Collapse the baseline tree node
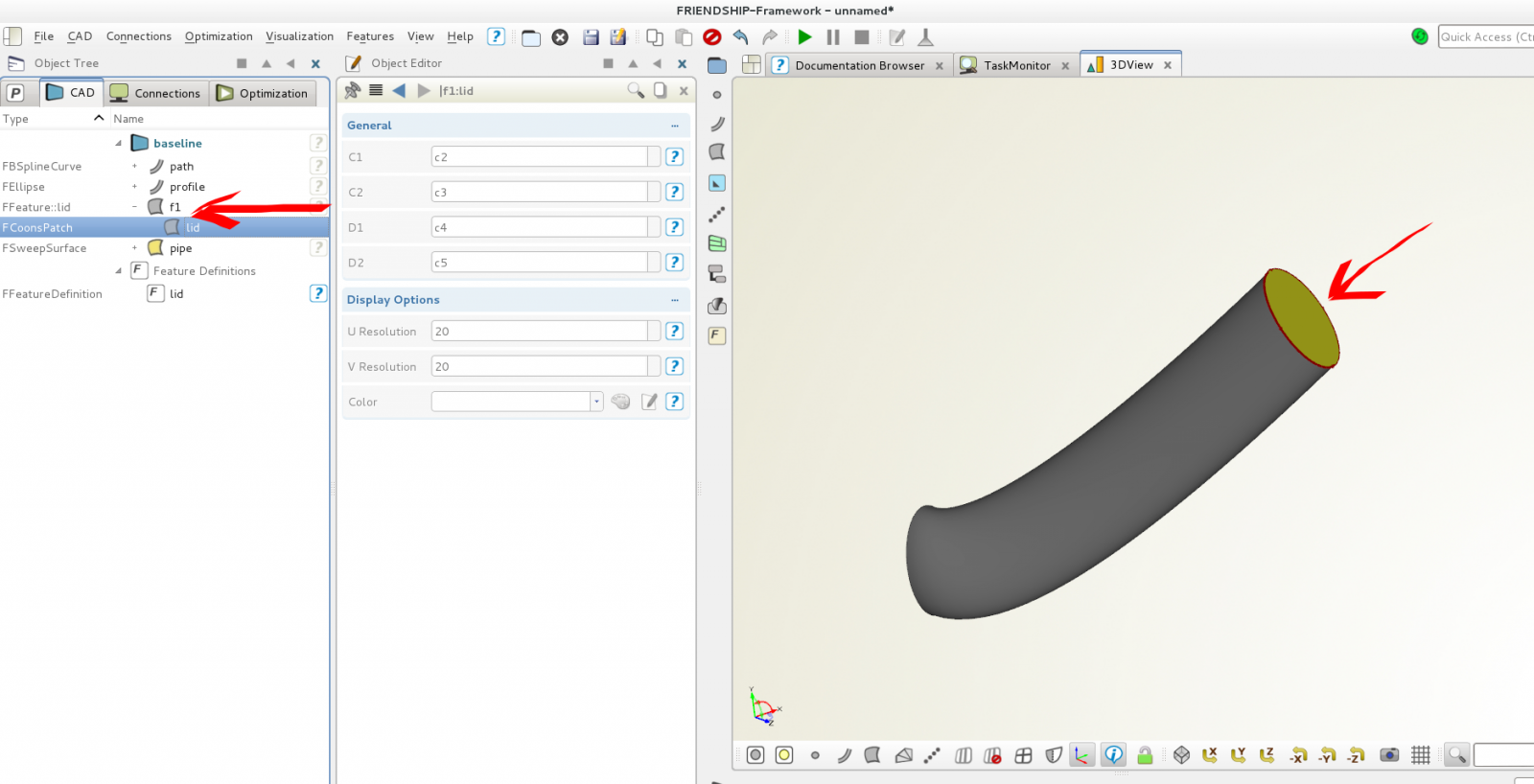Image resolution: width=1534 pixels, height=784 pixels. (x=119, y=144)
